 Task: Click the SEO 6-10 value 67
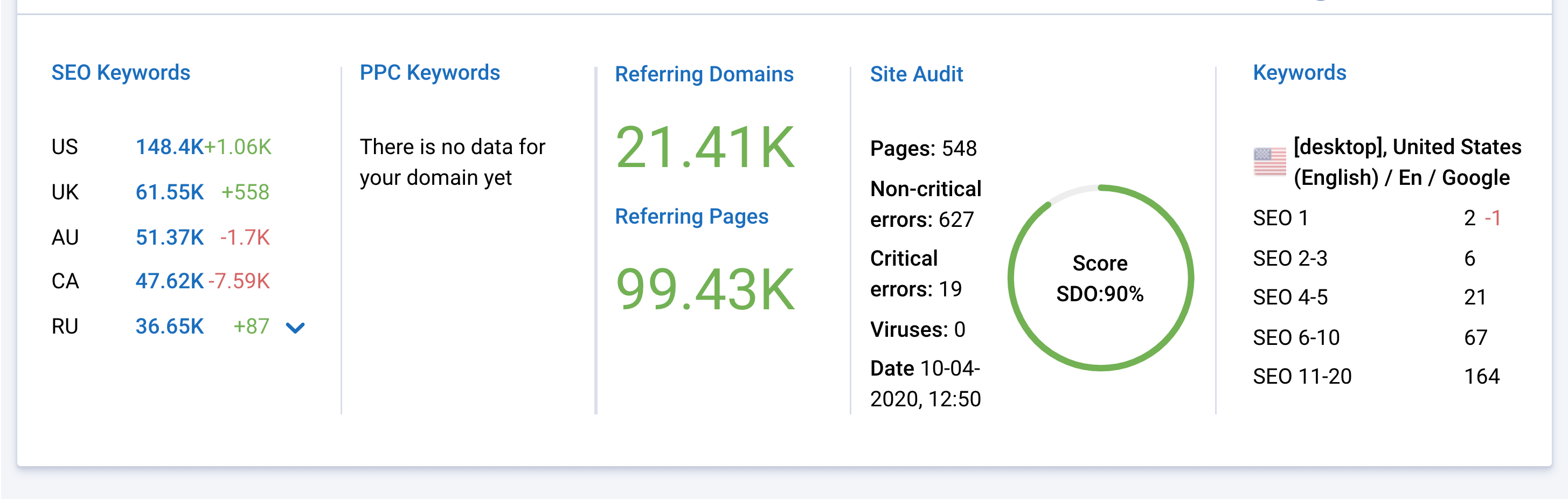[x=1475, y=338]
